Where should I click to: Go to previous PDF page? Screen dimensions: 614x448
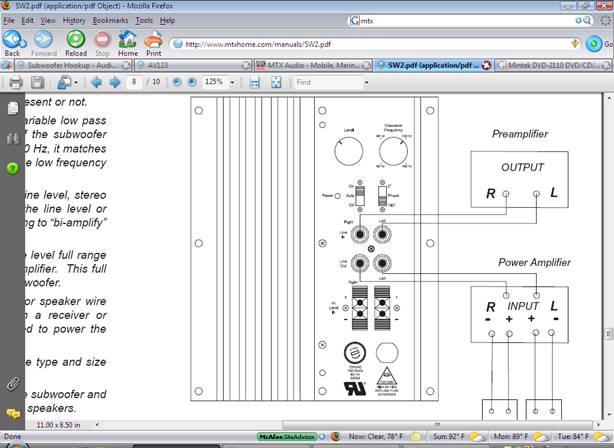[x=96, y=82]
